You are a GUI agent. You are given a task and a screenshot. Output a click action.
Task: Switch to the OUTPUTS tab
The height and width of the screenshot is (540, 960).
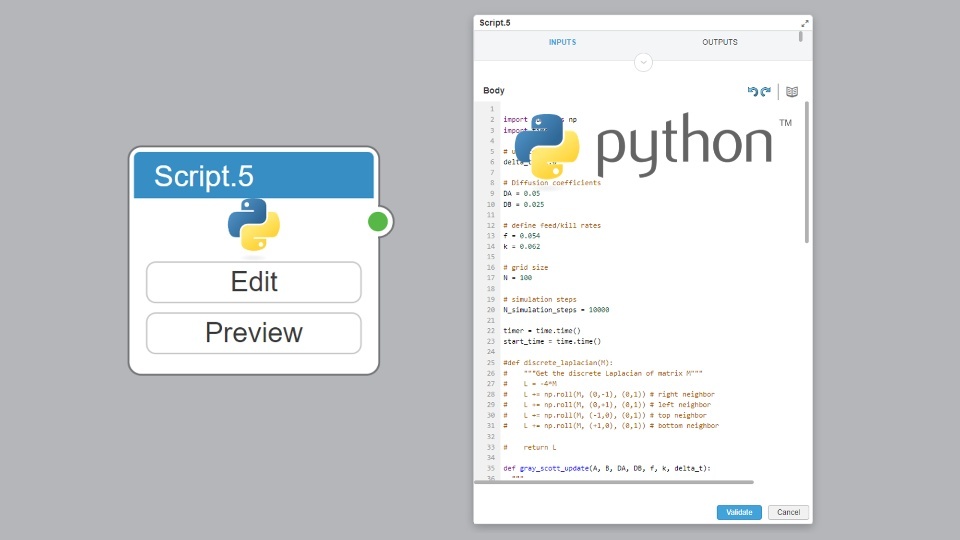[x=719, y=42]
